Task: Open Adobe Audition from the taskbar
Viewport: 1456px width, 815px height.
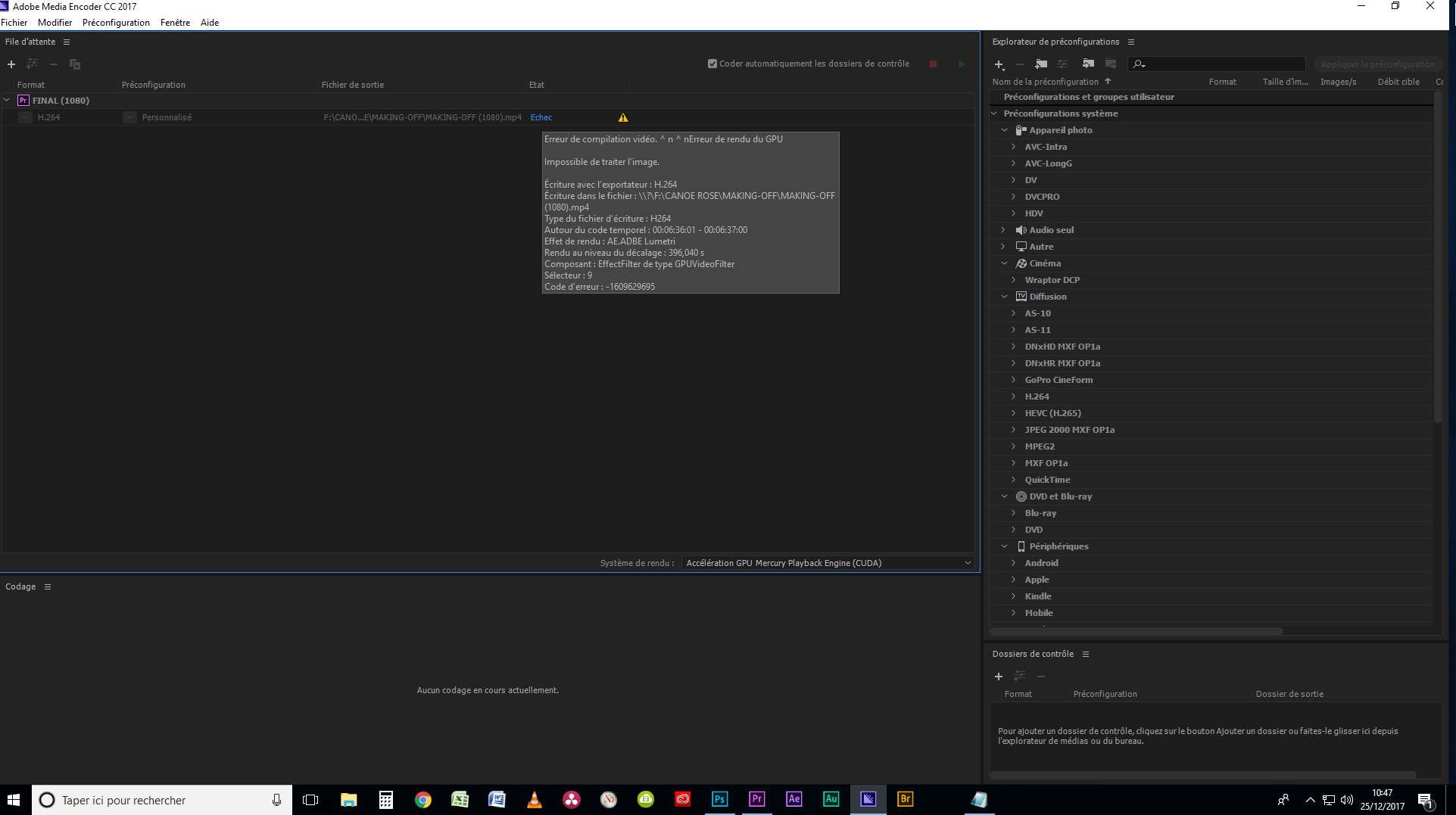Action: (831, 799)
